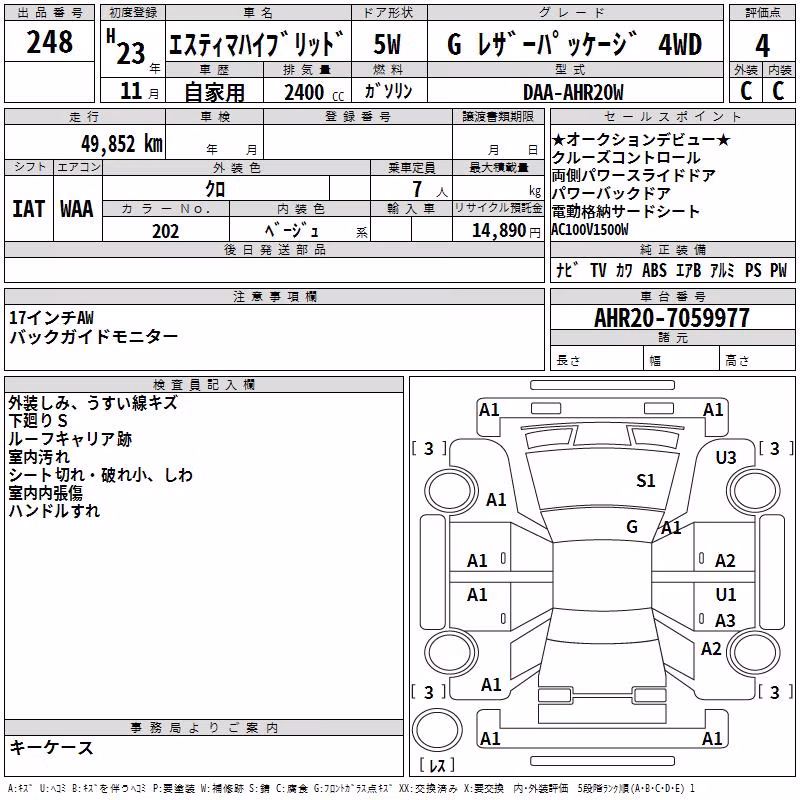This screenshot has width=800, height=800.
Task: Select the パワーバックドア line
Action: [611, 193]
